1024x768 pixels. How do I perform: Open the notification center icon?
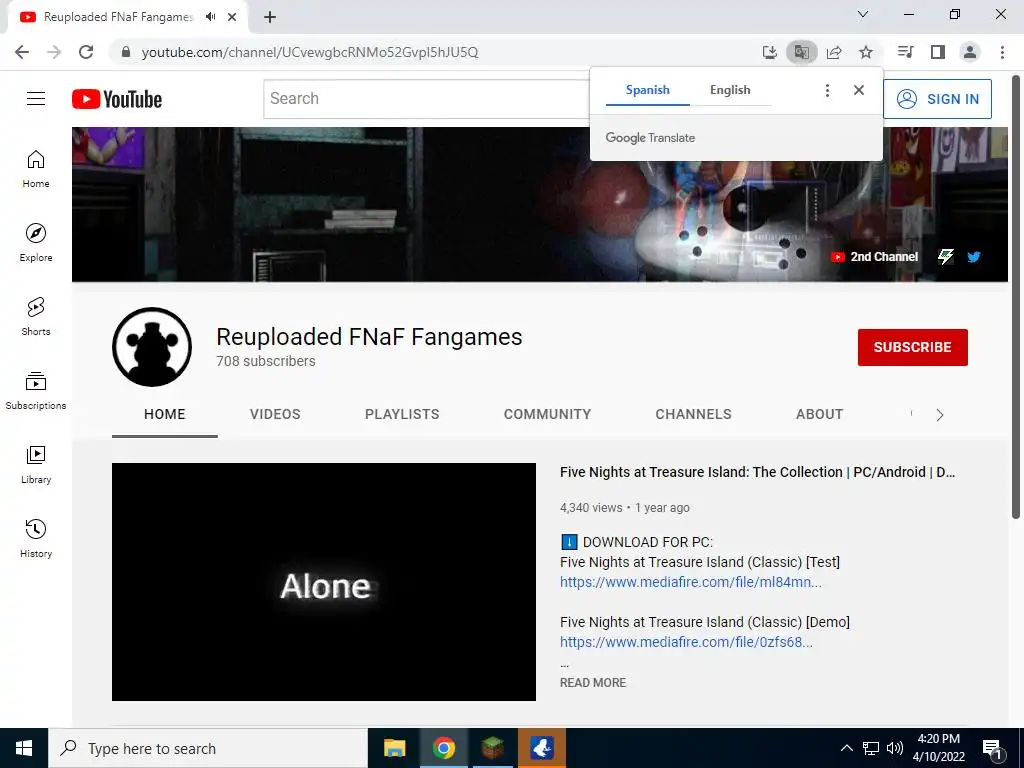(993, 749)
